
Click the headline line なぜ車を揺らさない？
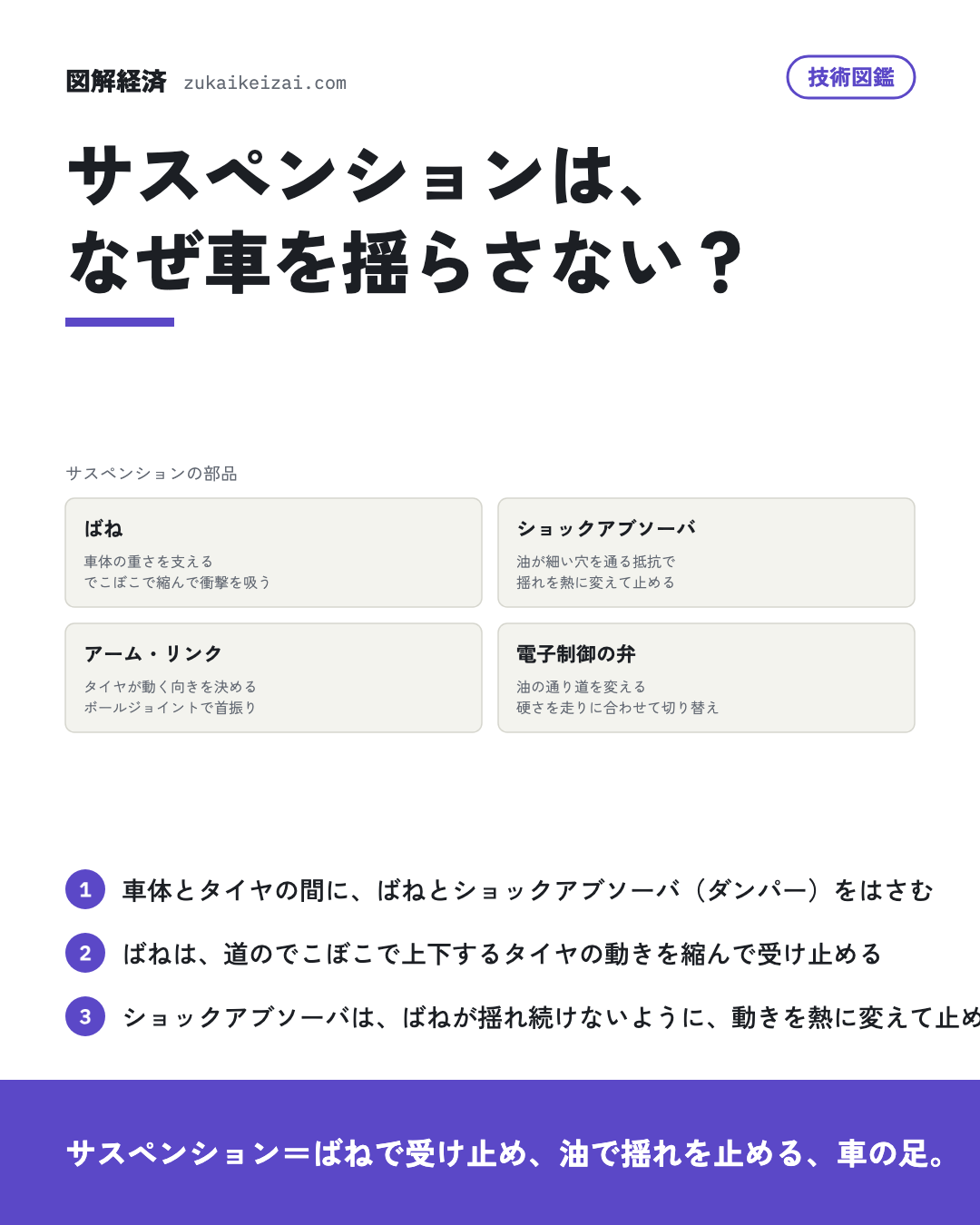pyautogui.click(x=407, y=261)
